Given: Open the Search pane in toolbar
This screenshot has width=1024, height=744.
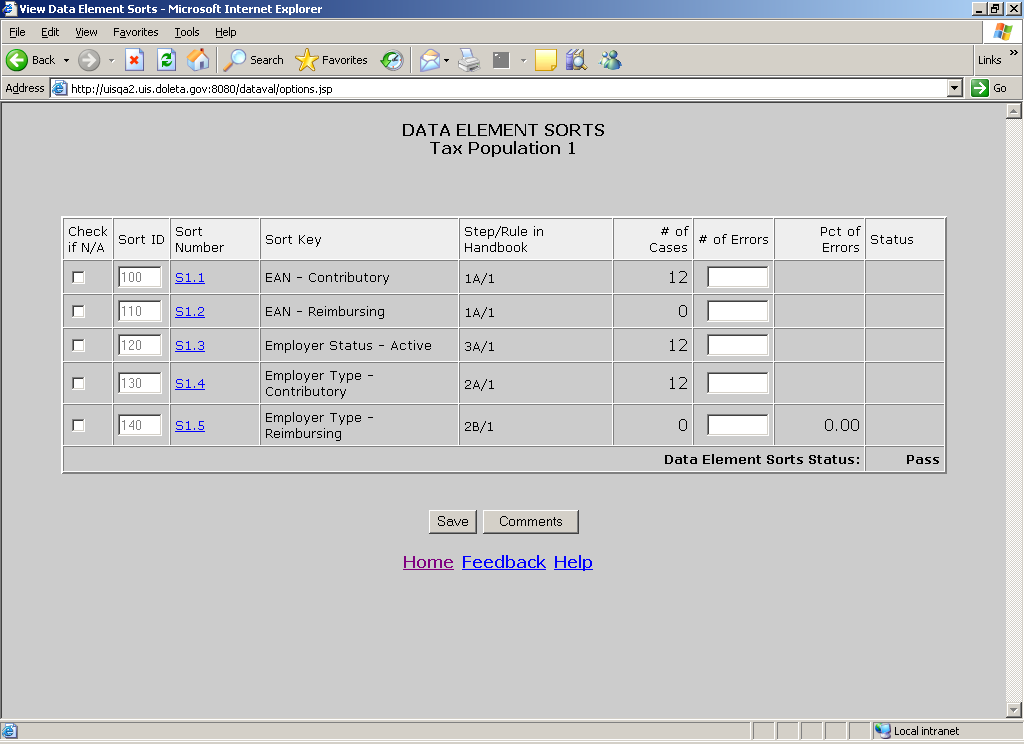Looking at the screenshot, I should point(254,60).
